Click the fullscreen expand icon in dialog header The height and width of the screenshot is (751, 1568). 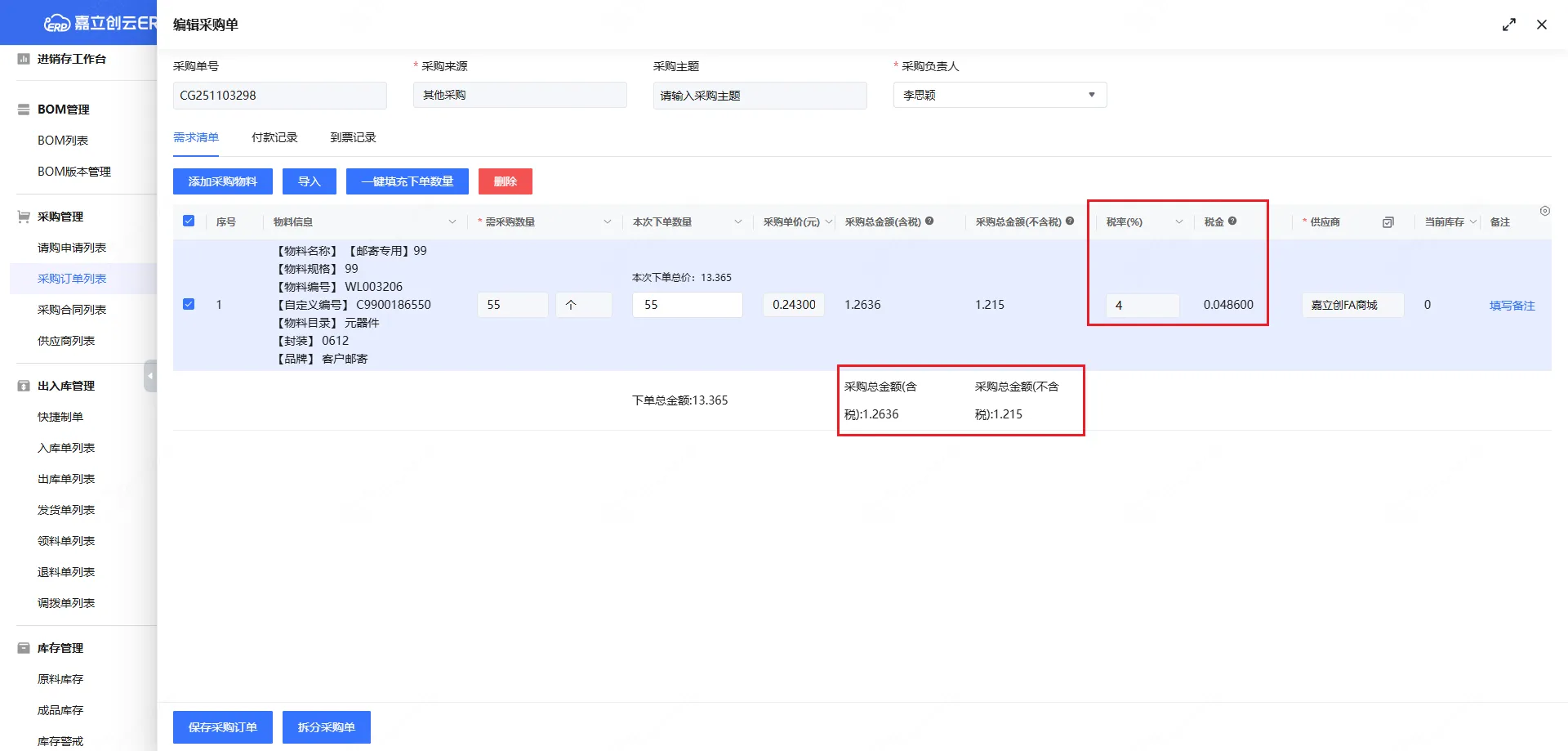click(1508, 25)
